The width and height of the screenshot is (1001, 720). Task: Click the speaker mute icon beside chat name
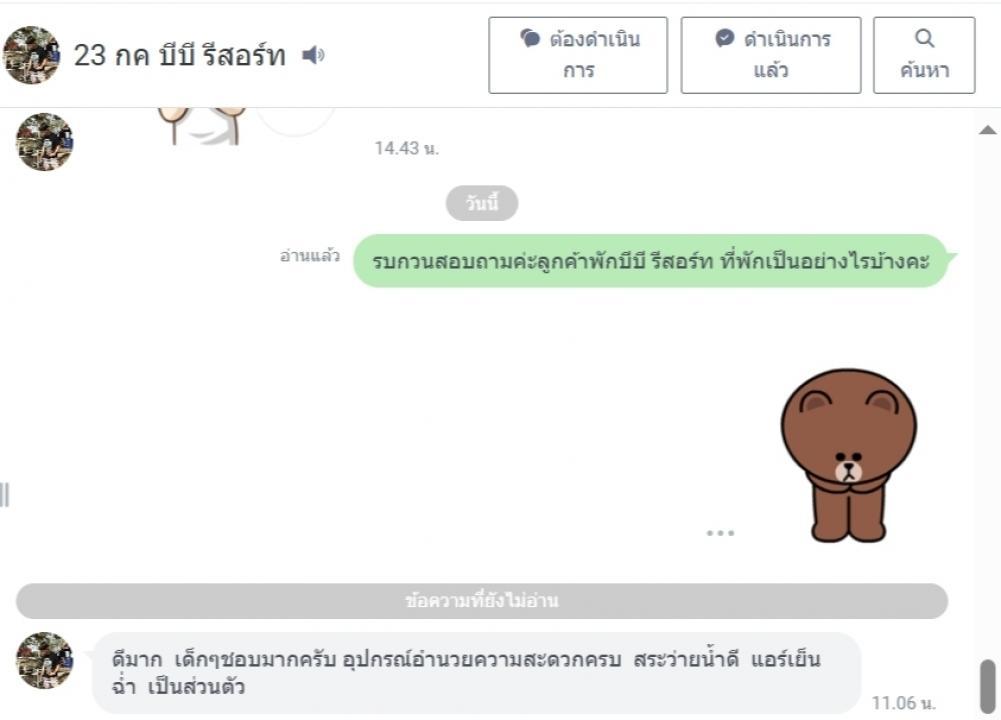pyautogui.click(x=313, y=55)
